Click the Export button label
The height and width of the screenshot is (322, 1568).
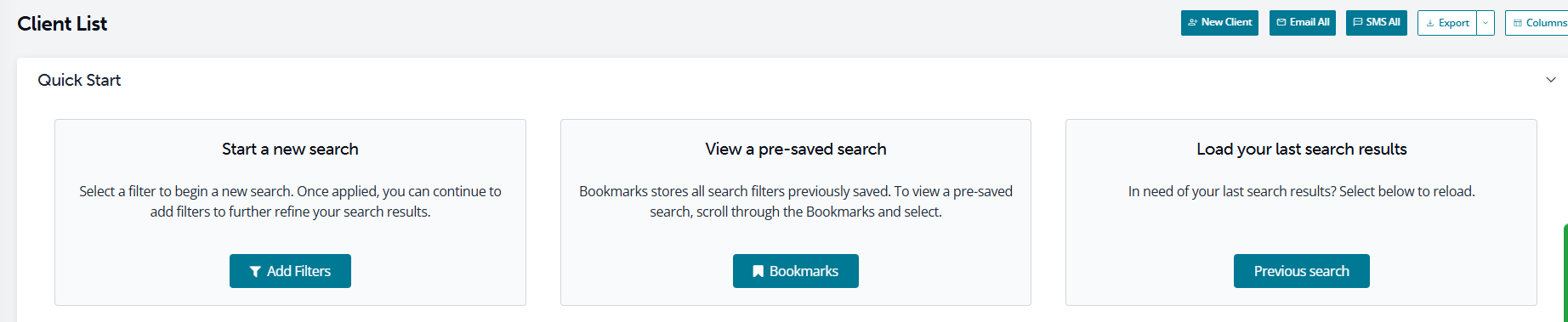(x=1454, y=23)
